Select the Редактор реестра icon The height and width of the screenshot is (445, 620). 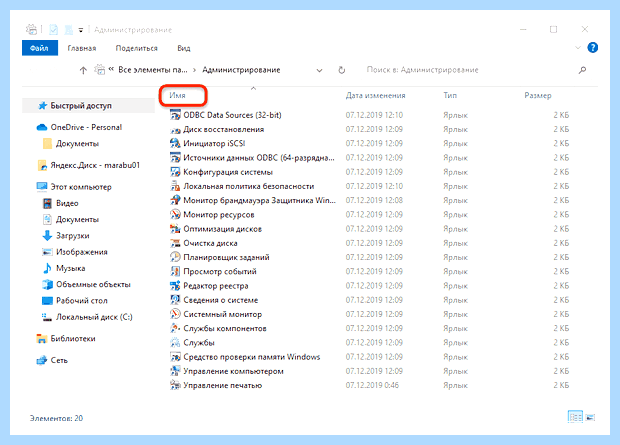coord(175,286)
